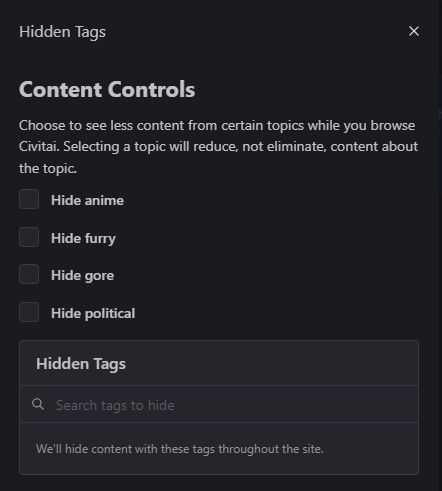Tick the Hide political checkbox
The width and height of the screenshot is (442, 491).
pyautogui.click(x=29, y=312)
